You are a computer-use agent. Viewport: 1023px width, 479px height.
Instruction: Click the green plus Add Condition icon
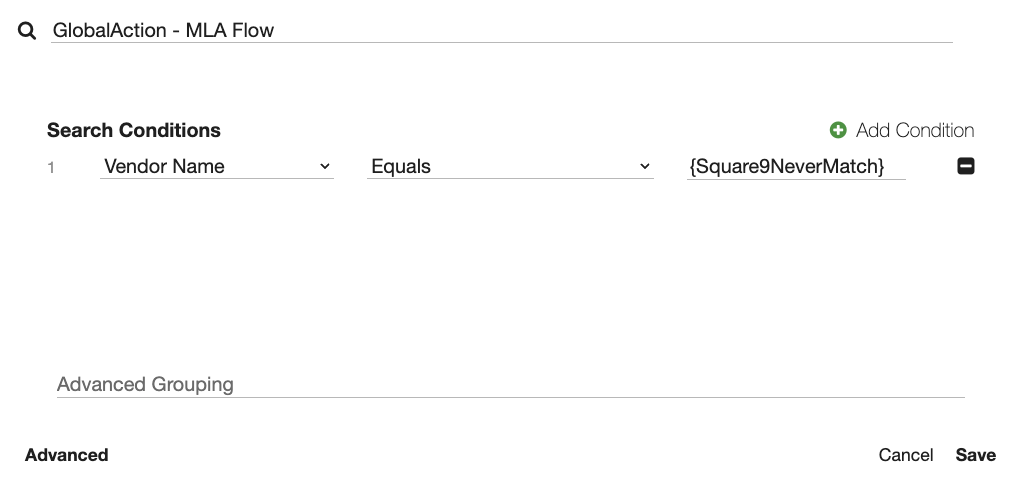click(838, 130)
